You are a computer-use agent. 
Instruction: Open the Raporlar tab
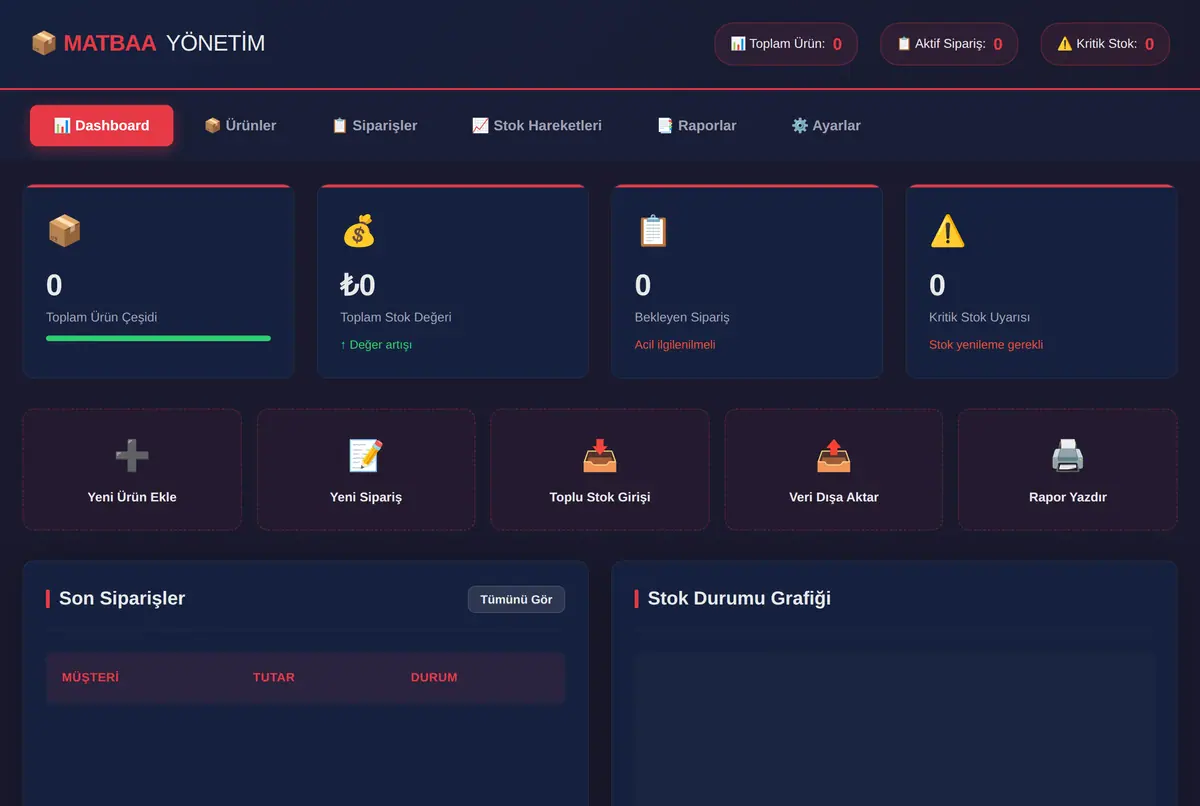point(697,126)
